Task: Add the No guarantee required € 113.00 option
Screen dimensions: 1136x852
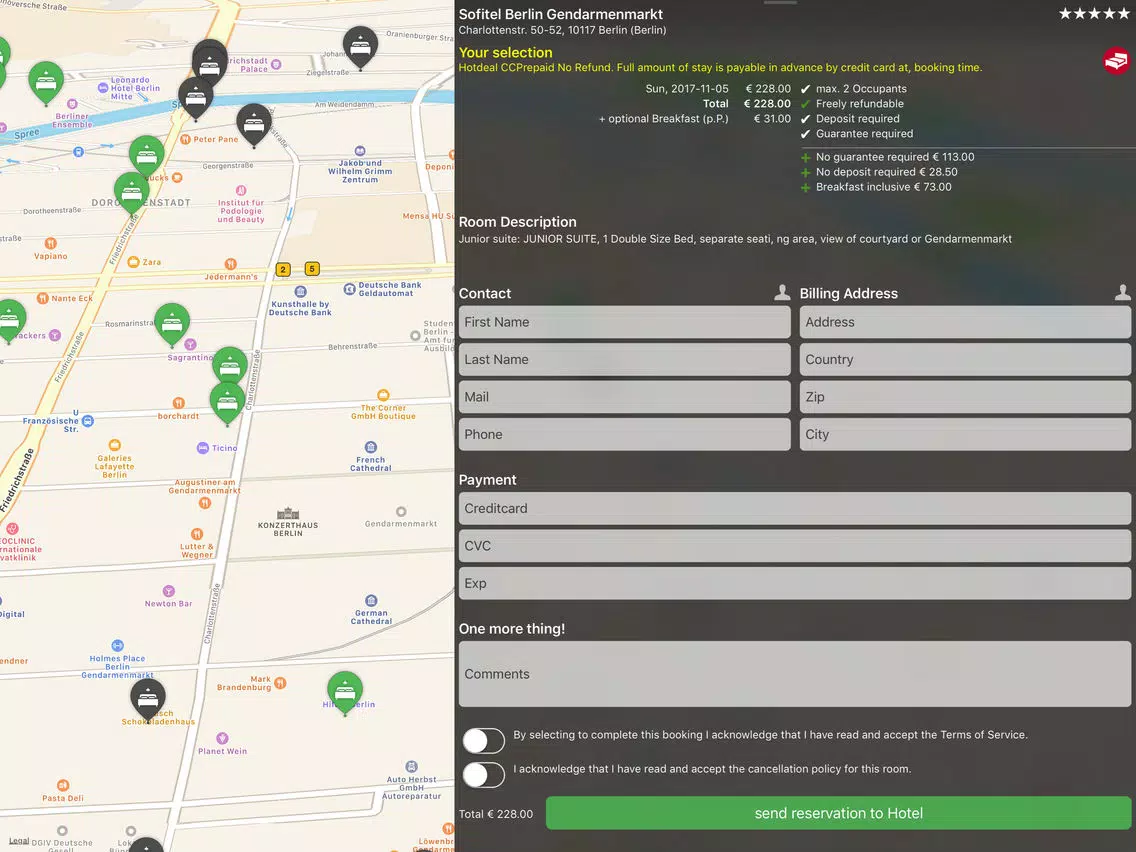Action: click(x=806, y=157)
